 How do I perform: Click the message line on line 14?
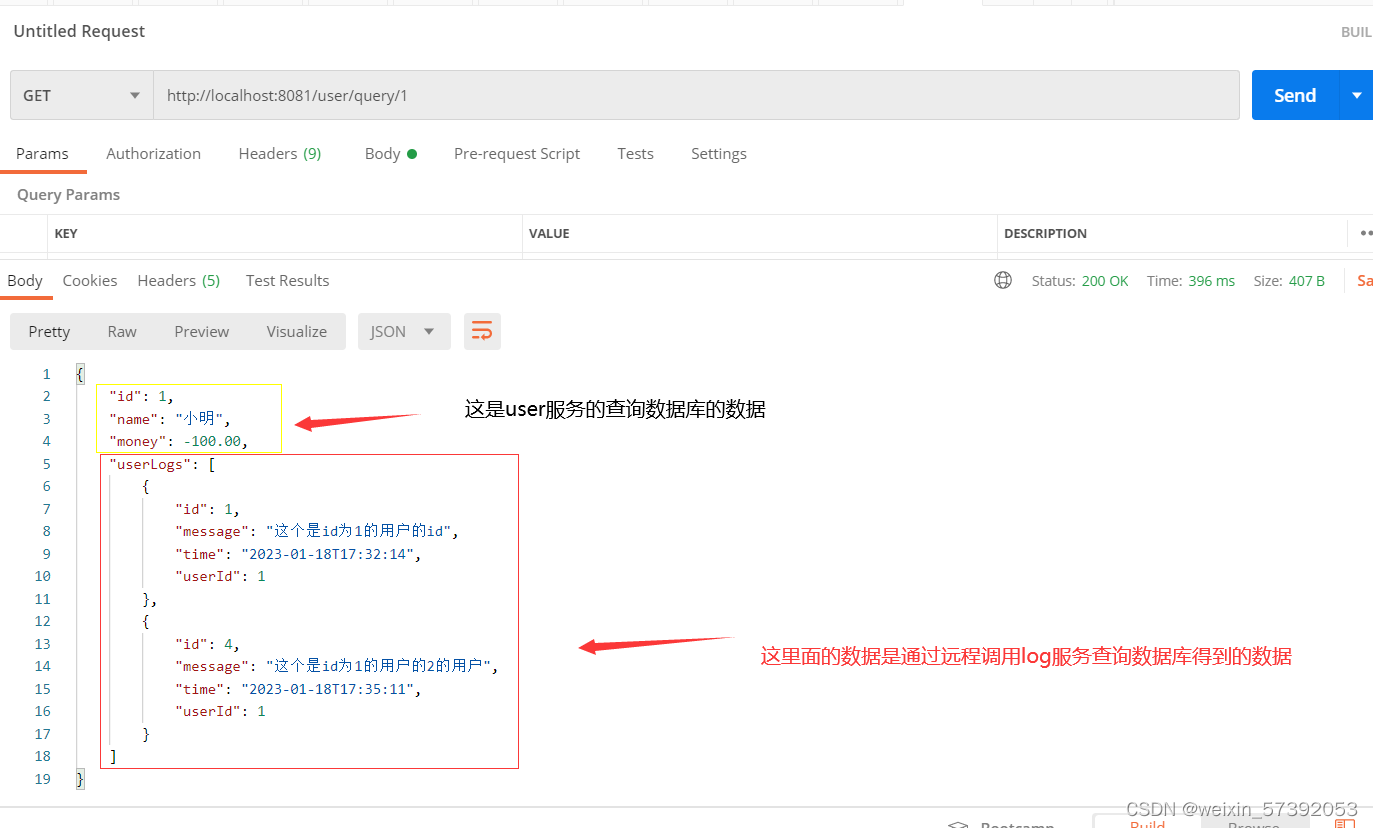(336, 666)
